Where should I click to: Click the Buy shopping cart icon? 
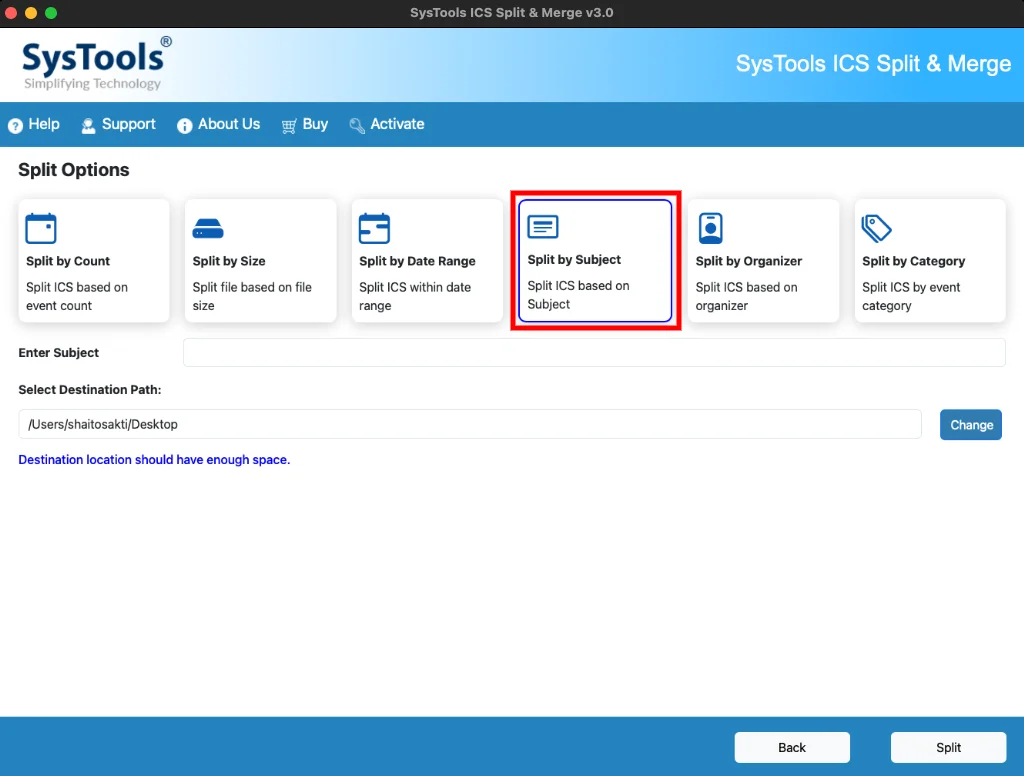pyautogui.click(x=289, y=125)
